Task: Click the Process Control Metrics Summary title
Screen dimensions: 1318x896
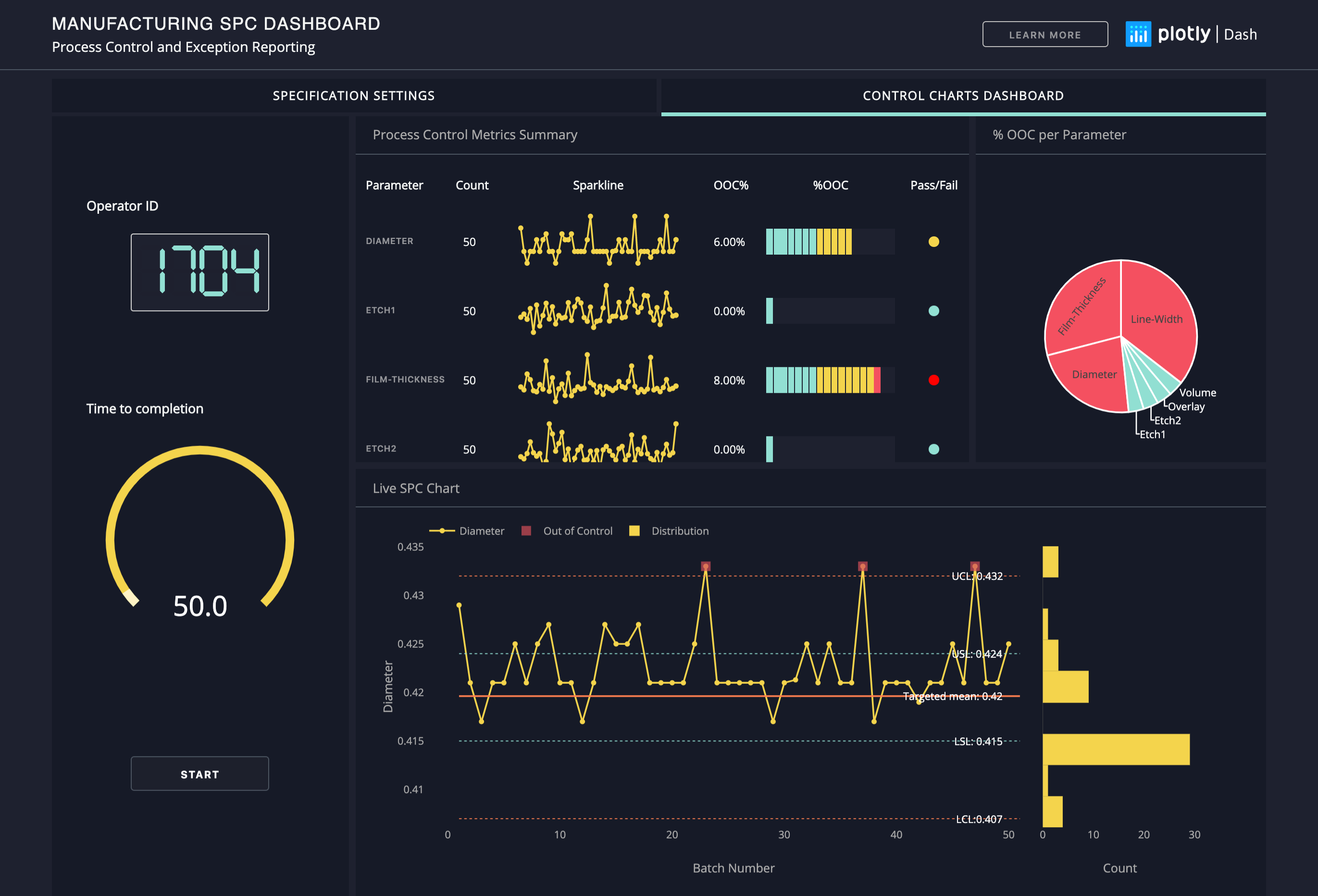Action: click(475, 135)
